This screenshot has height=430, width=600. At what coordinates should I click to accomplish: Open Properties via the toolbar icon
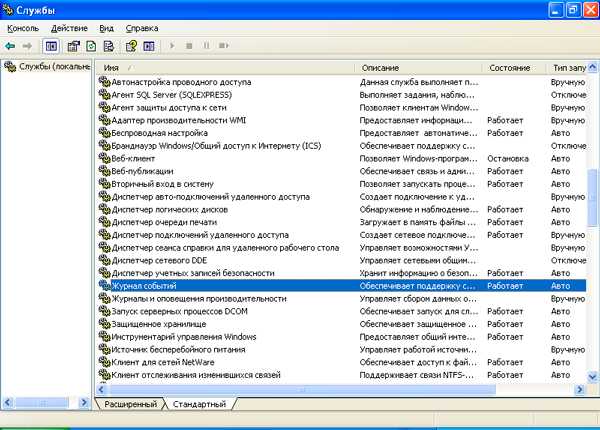point(73,46)
